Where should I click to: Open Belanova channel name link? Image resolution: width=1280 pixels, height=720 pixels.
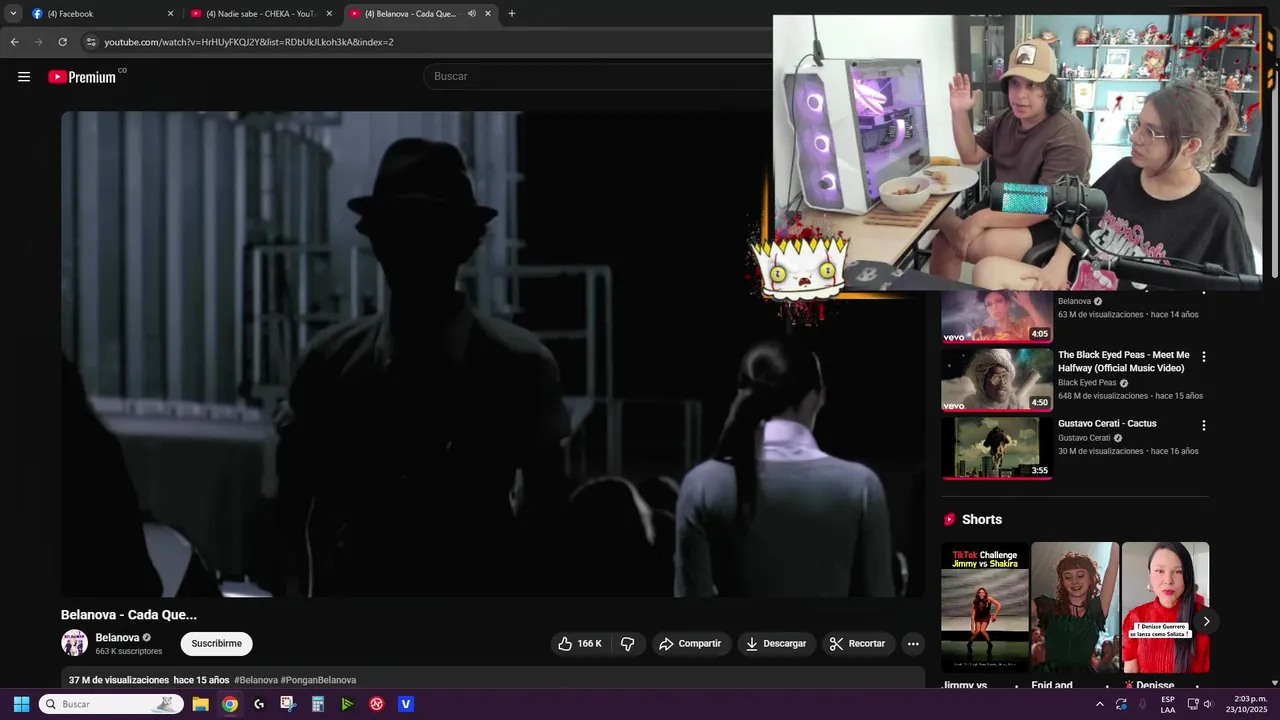[117, 638]
